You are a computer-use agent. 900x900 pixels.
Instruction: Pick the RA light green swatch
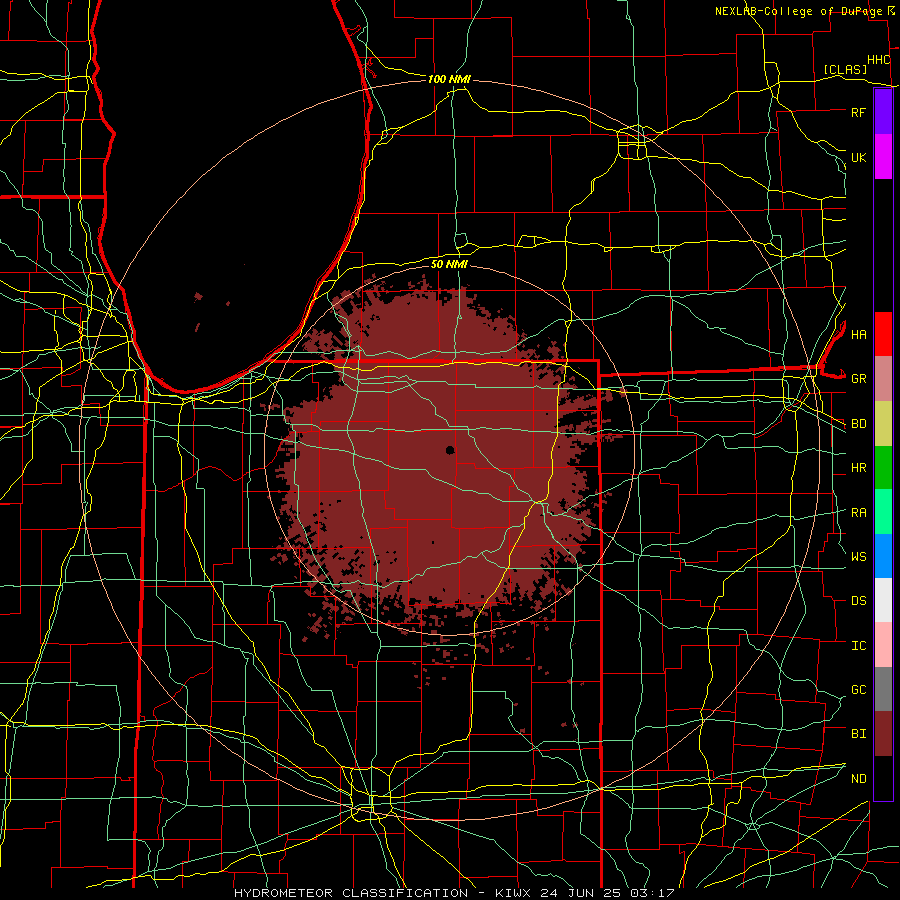(883, 512)
